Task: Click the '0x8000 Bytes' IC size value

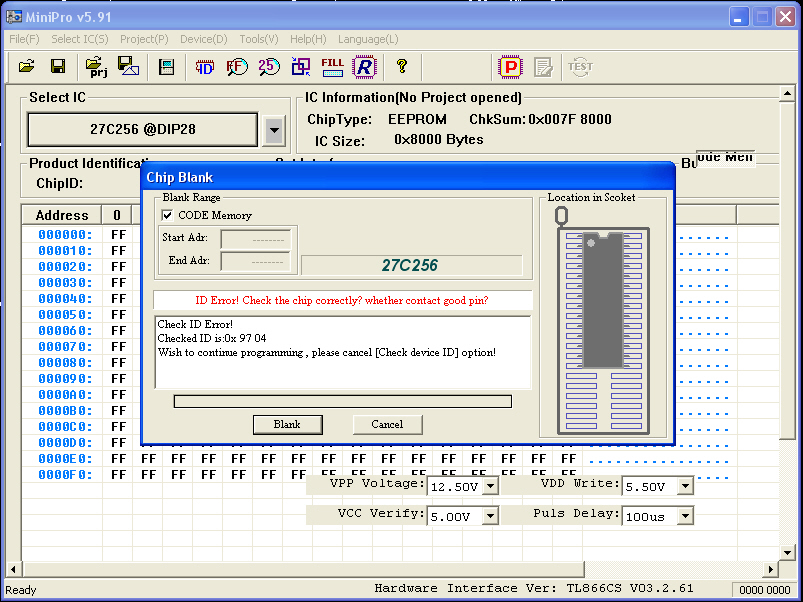Action: click(x=438, y=140)
